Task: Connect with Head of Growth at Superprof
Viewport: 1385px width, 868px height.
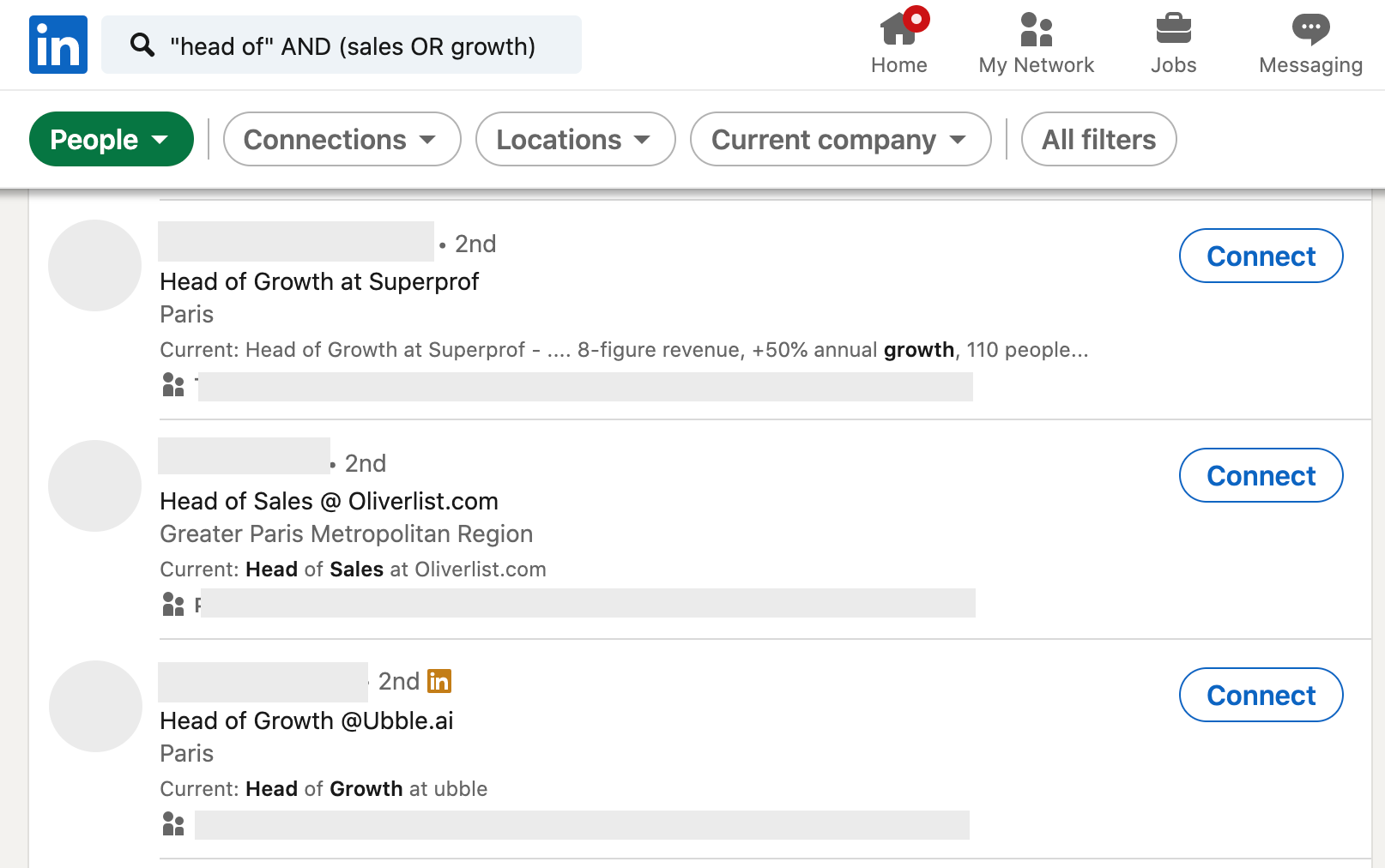Action: 1261,256
